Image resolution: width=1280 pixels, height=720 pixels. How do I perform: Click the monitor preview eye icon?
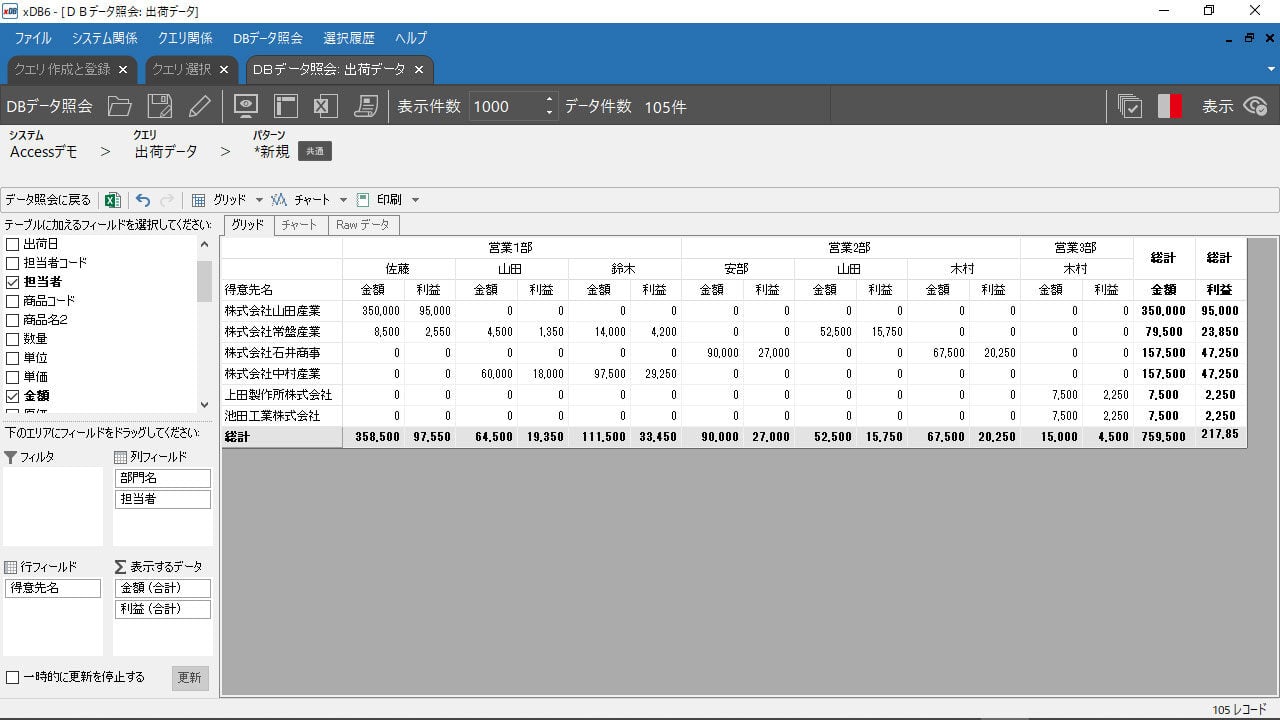(246, 106)
